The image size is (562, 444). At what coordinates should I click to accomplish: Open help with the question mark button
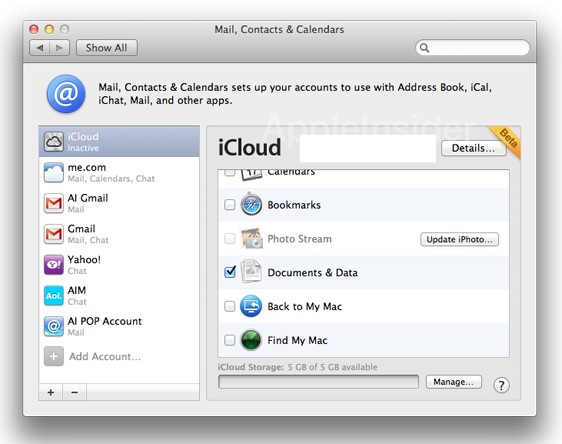pos(501,385)
